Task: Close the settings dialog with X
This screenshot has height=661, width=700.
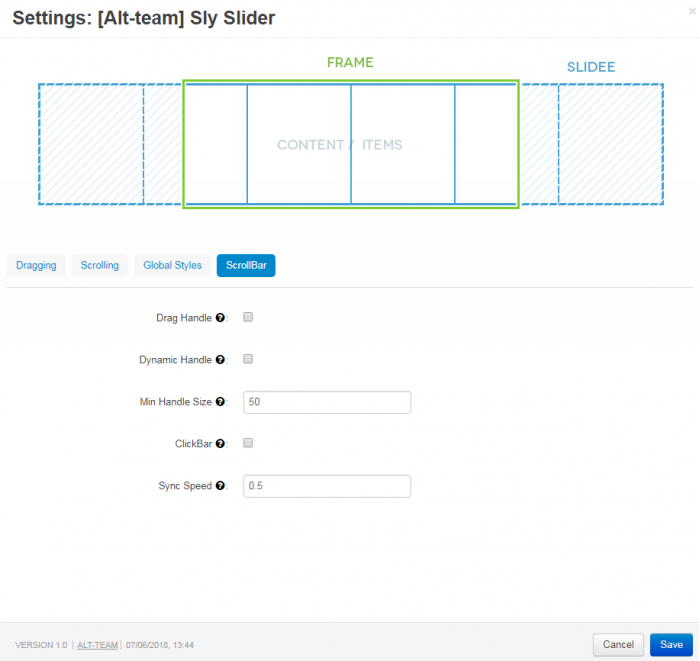Action: pos(692,11)
